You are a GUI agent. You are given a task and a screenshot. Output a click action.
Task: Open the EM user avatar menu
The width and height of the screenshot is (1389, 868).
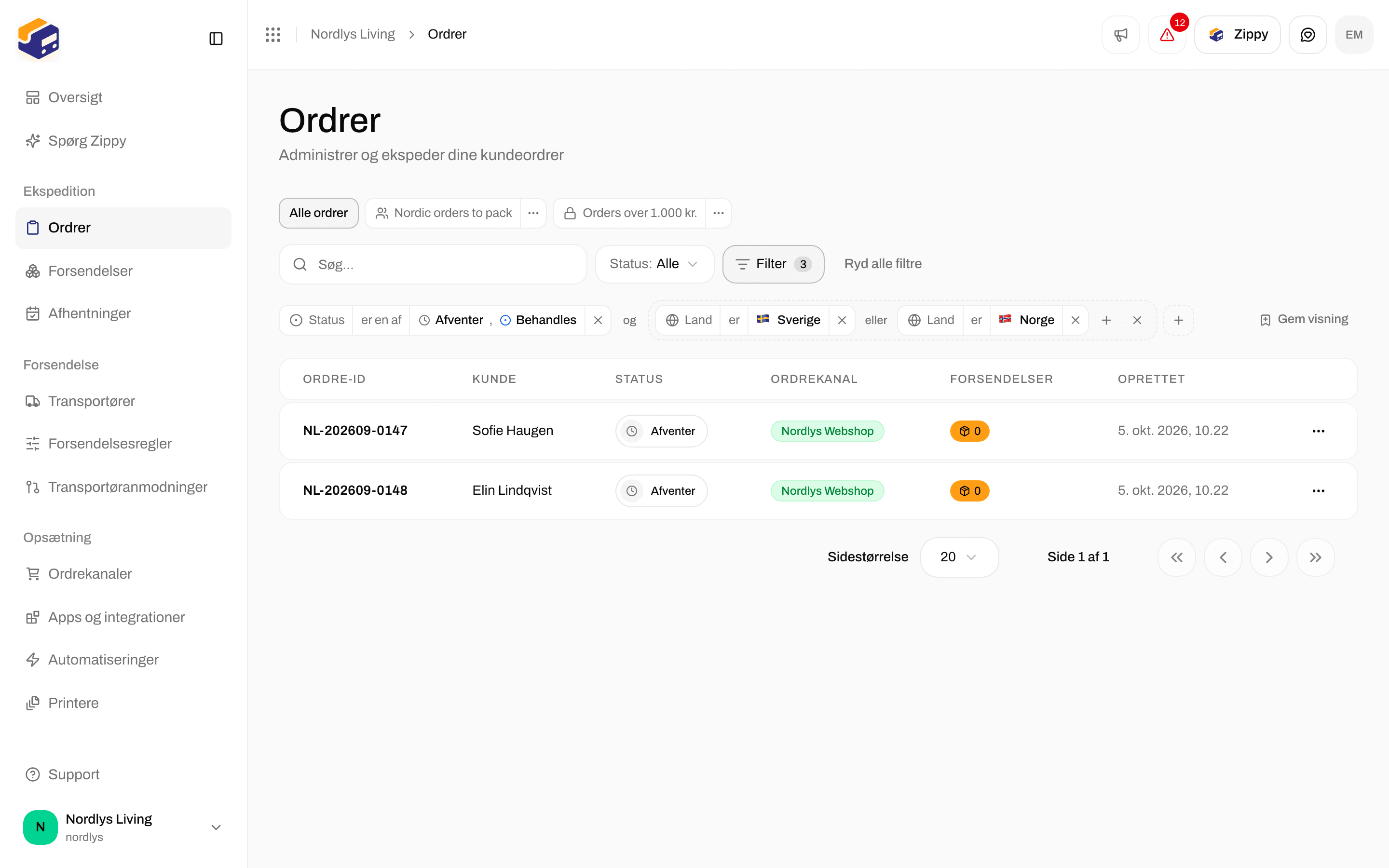click(x=1354, y=34)
